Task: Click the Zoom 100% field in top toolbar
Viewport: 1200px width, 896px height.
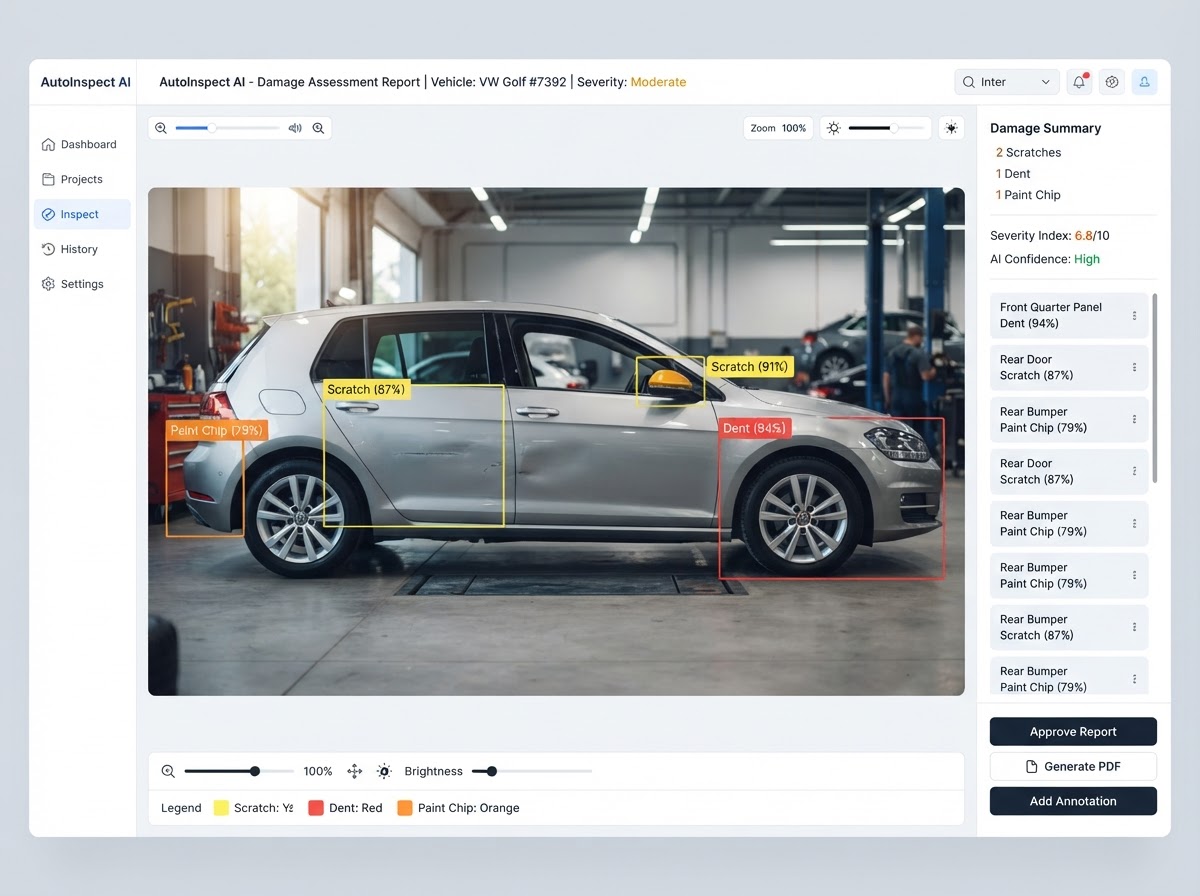Action: [778, 128]
